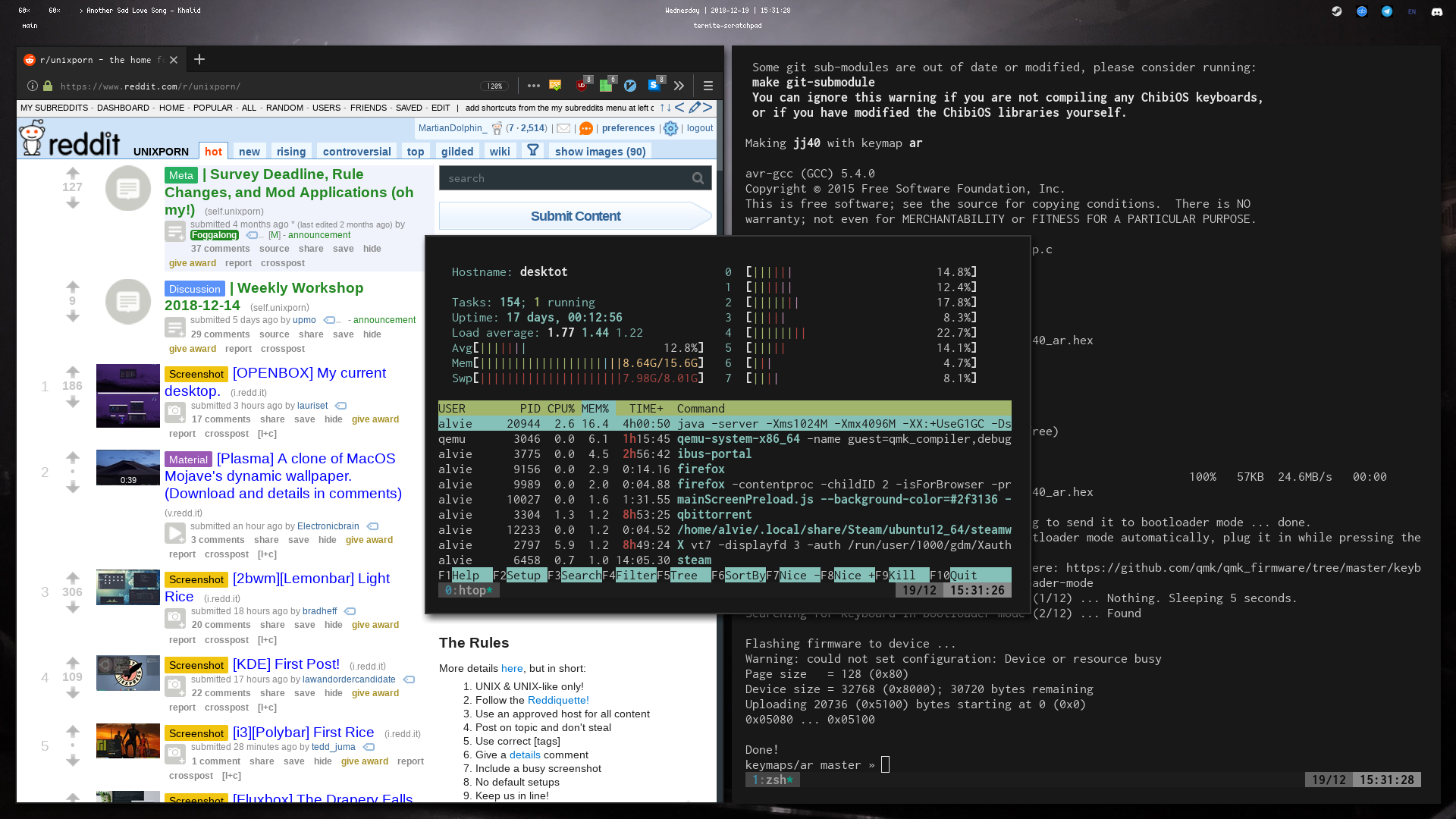Screen dimensions: 1456x819
Task: Open MY SUBREDDITS dropdown menu
Action: 54,108
